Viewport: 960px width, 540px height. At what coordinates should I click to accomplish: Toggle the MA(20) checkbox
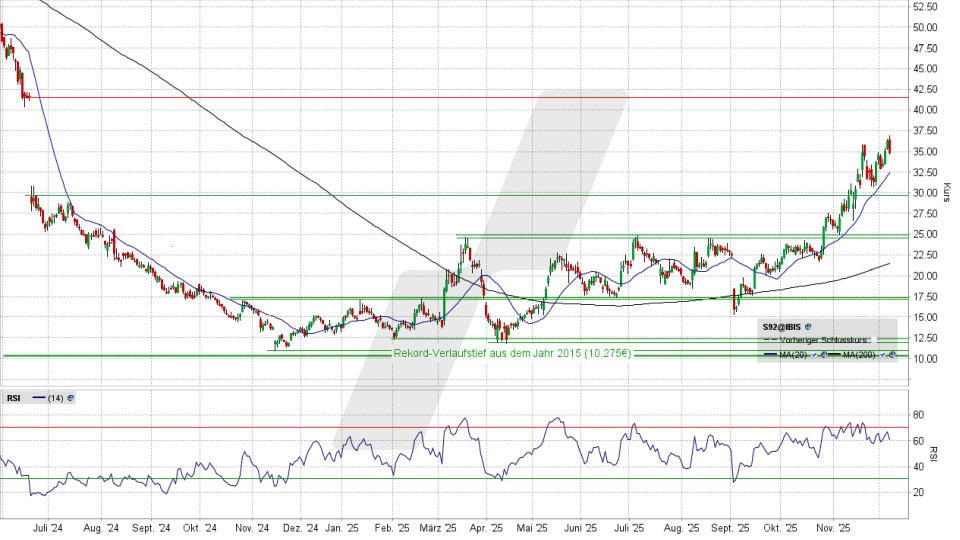tap(814, 355)
